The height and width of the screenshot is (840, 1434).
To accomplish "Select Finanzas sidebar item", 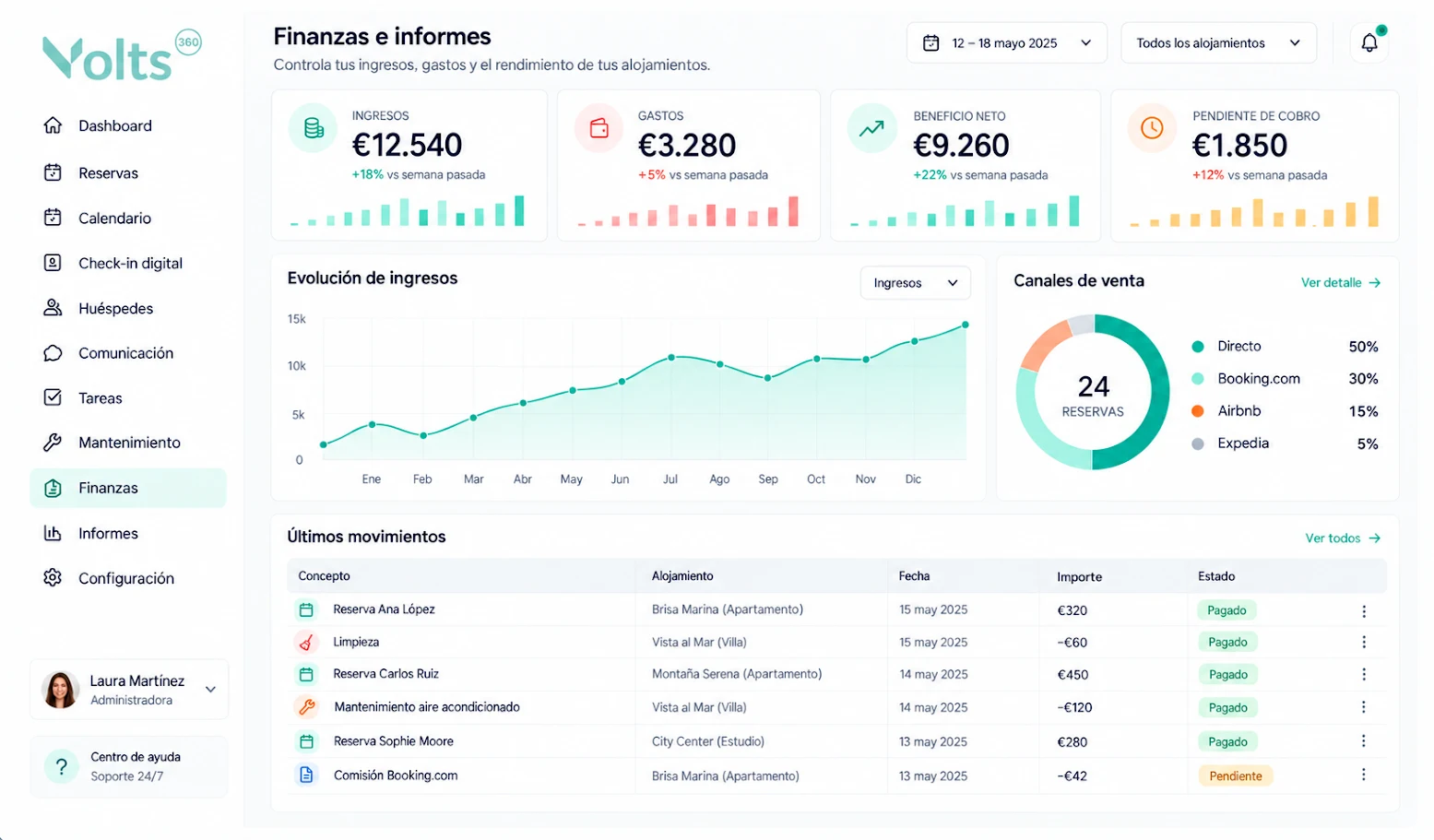I will pos(128,488).
